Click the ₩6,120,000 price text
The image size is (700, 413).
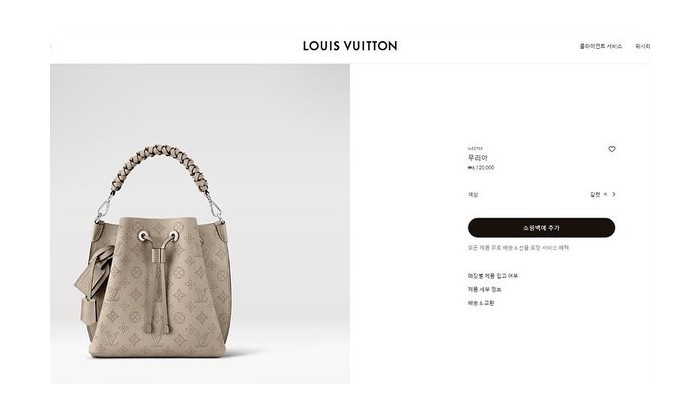click(x=481, y=167)
